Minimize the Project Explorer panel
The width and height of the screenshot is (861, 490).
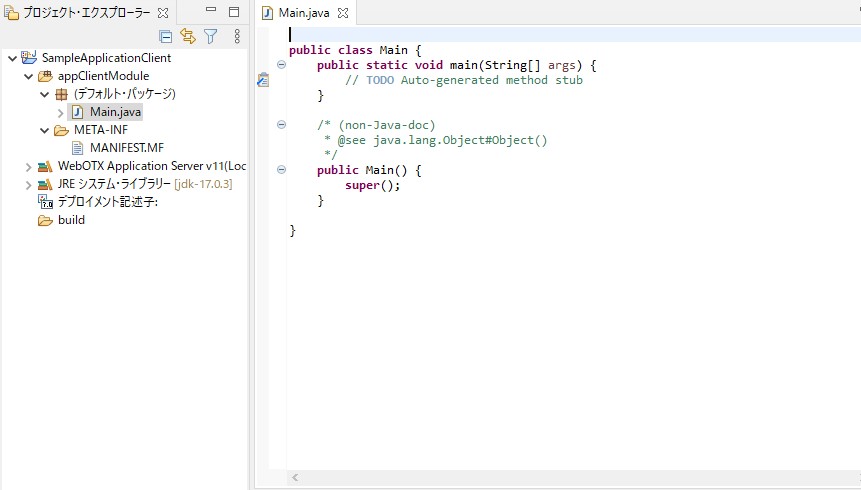tap(212, 12)
